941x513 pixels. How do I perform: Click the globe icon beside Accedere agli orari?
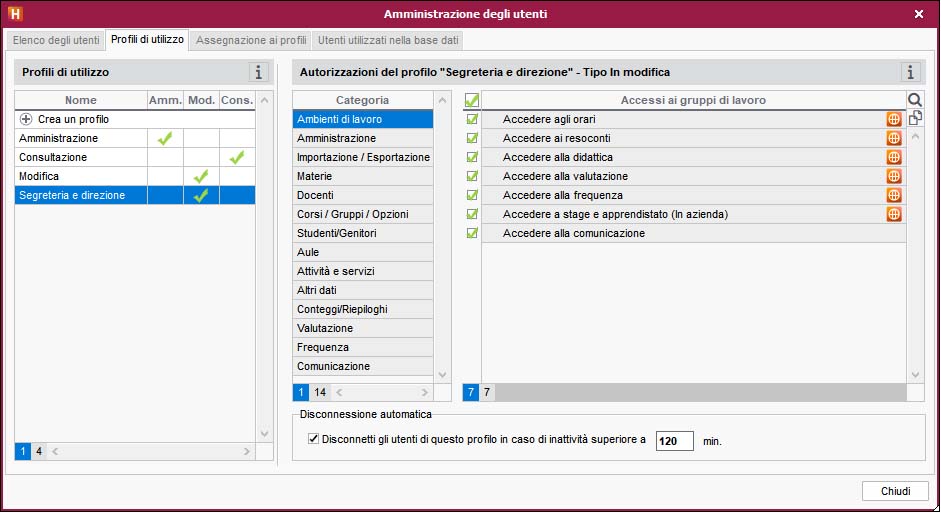pos(894,119)
